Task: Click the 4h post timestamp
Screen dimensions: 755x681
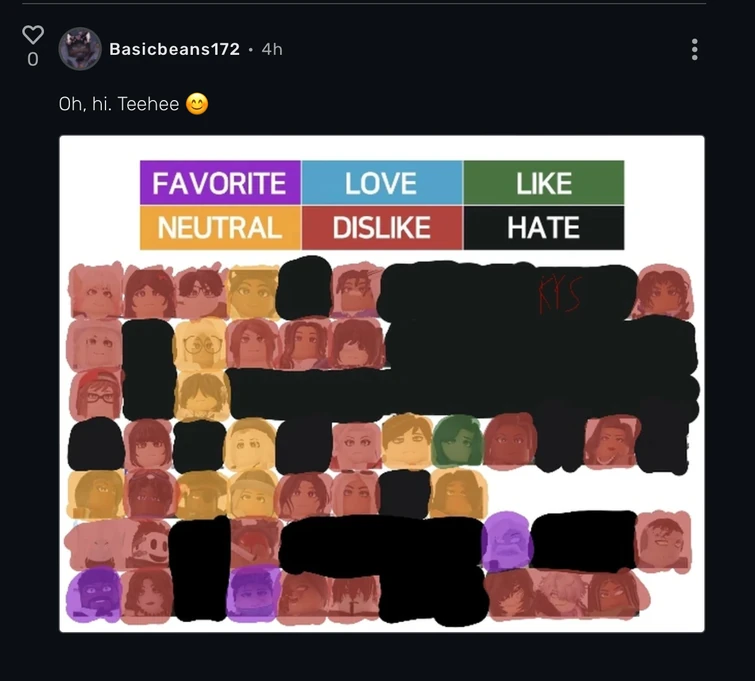Action: 272,49
